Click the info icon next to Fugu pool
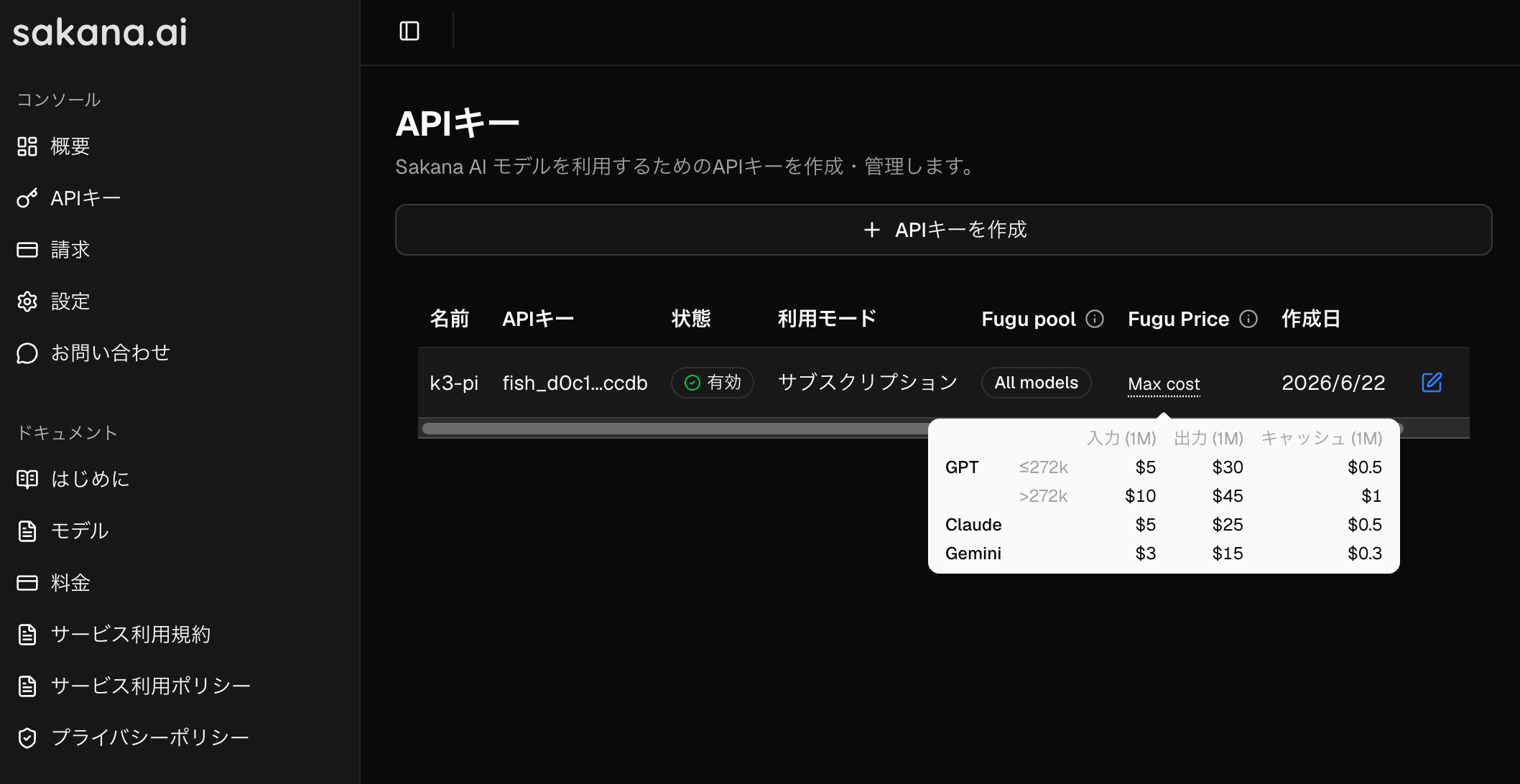1520x784 pixels. pos(1095,319)
